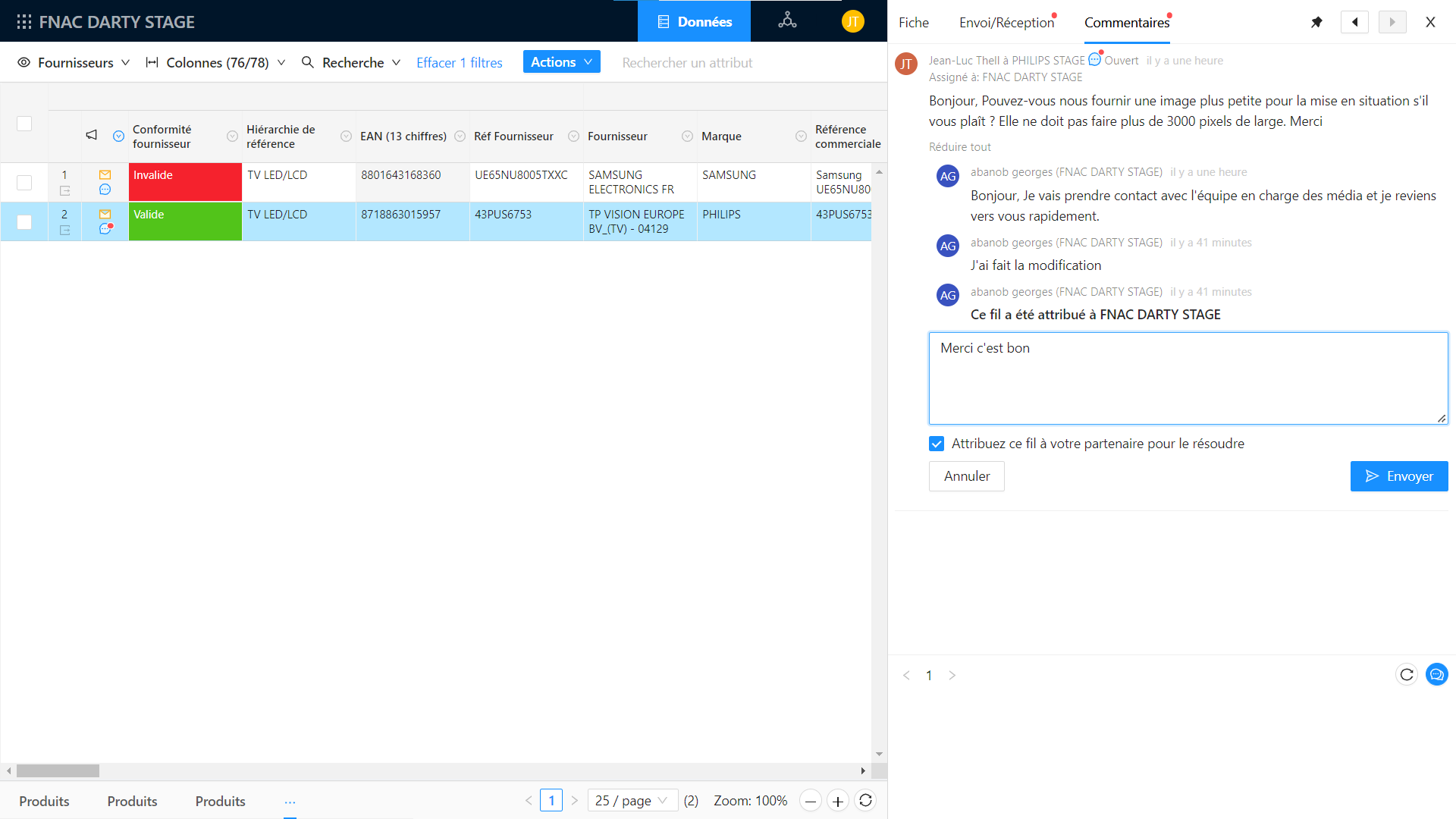This screenshot has width=1456, height=819.
Task: Expand the Actions dropdown button
Action: tap(561, 62)
